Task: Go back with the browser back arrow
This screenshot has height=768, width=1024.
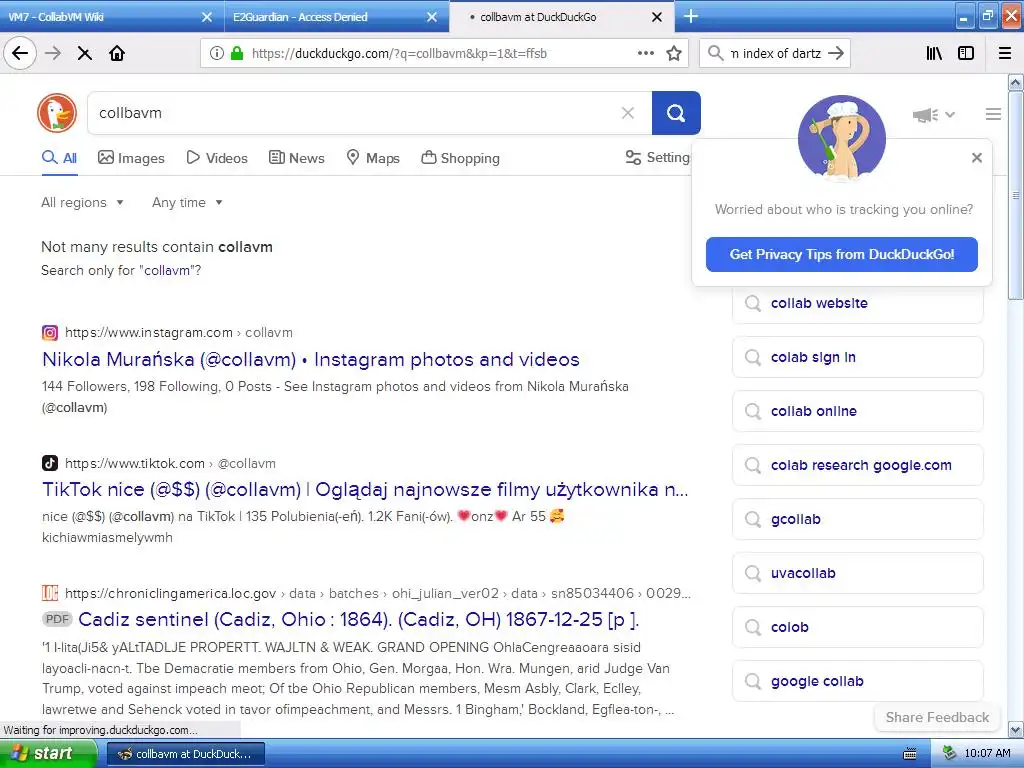Action: click(x=20, y=53)
